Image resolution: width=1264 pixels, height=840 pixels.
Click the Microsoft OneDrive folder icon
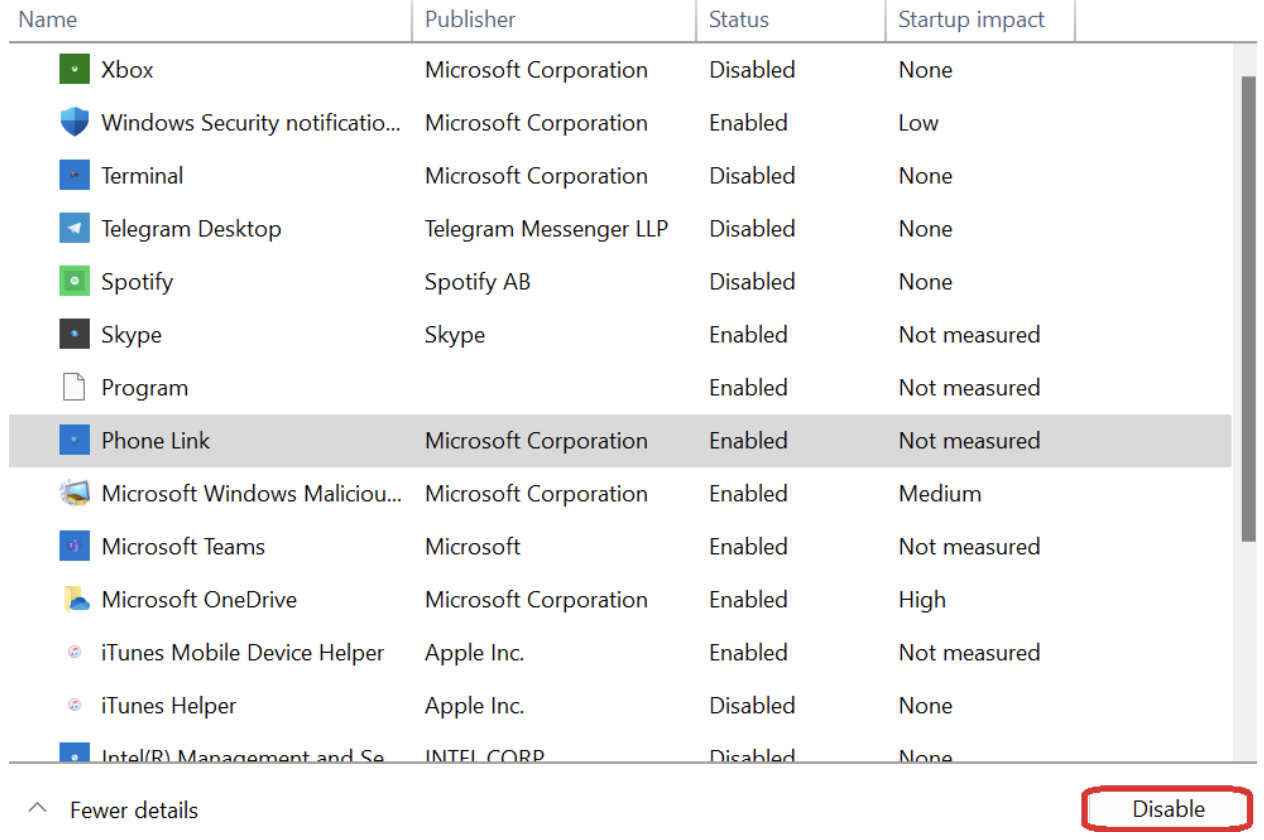(x=76, y=600)
